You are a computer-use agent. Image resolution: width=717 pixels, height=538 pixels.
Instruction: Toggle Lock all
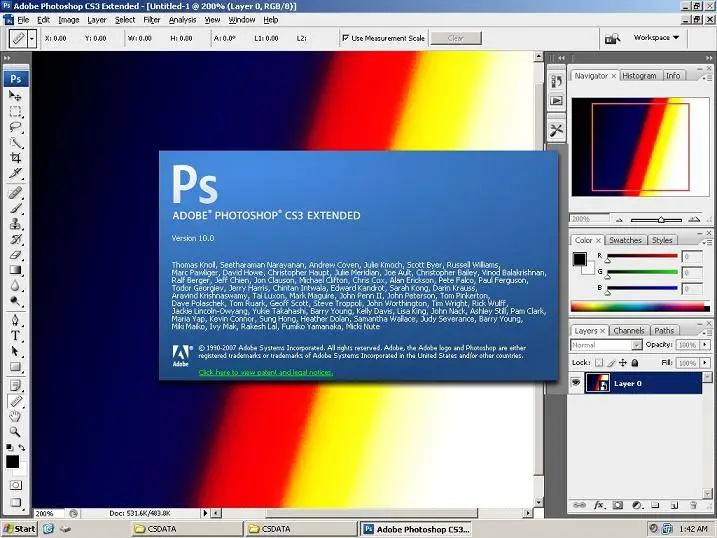click(x=635, y=363)
